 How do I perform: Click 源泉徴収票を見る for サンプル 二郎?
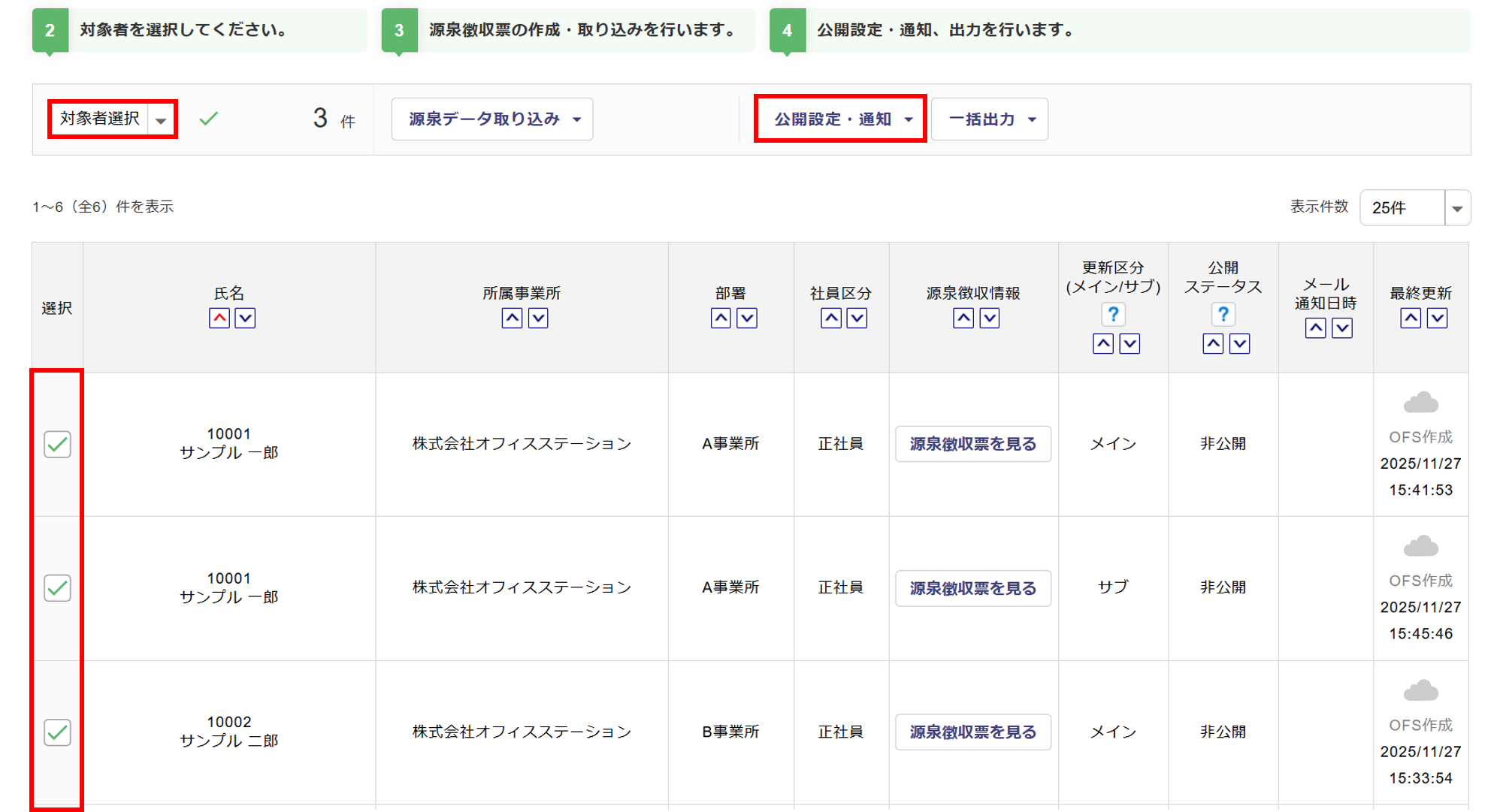972,732
